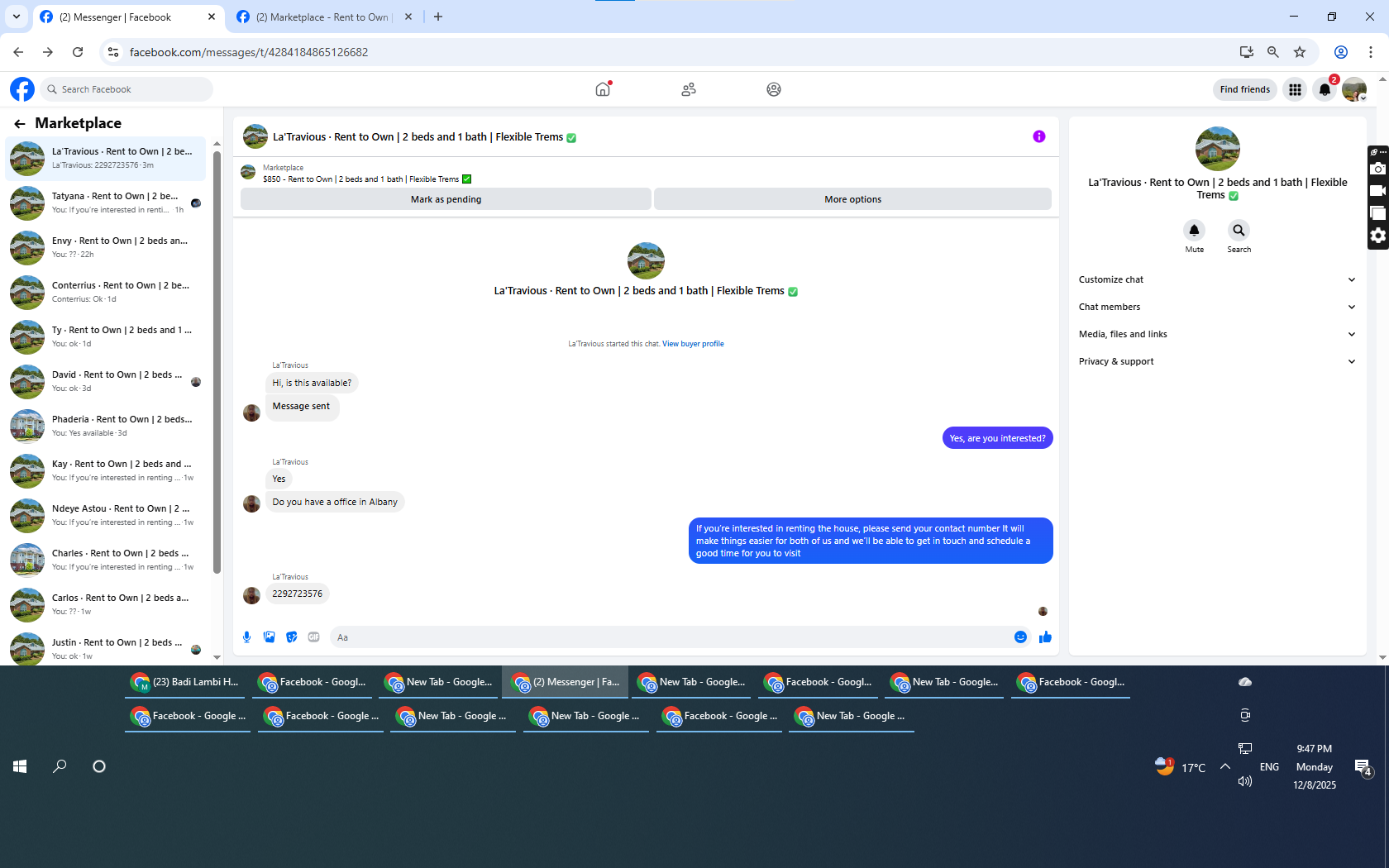Go back using the Marketplace back arrow
Screen dimensions: 1389x868
(20, 124)
